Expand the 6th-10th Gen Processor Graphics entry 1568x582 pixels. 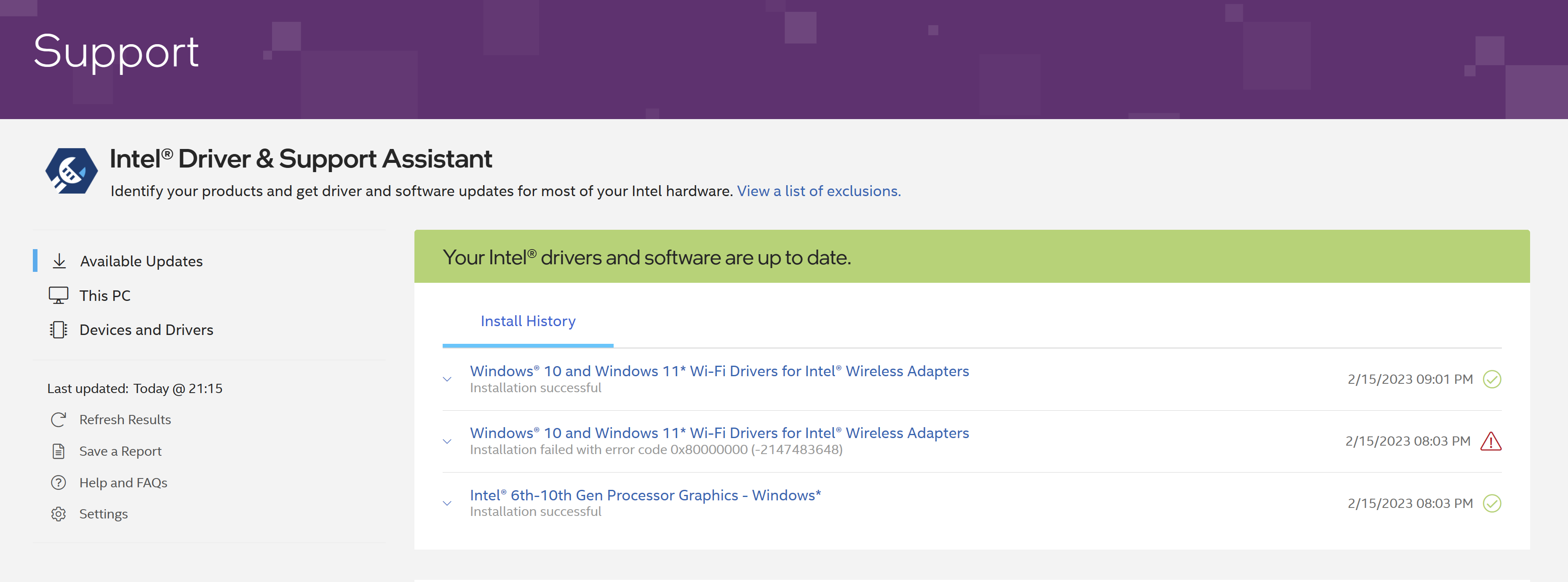click(x=447, y=504)
